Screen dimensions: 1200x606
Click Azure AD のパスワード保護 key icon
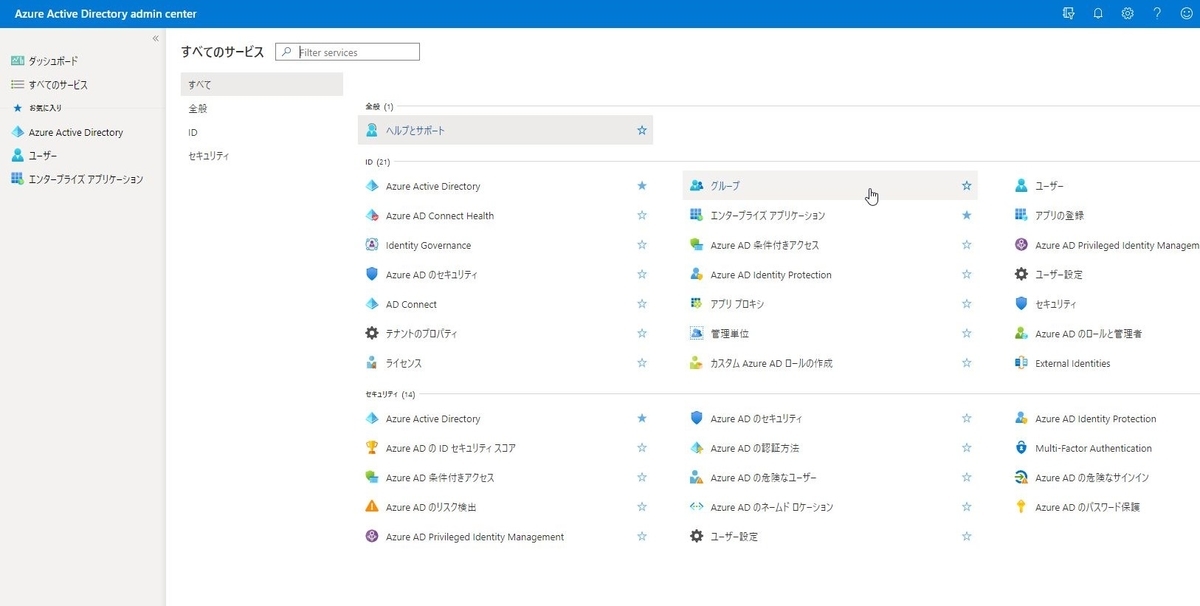1022,507
